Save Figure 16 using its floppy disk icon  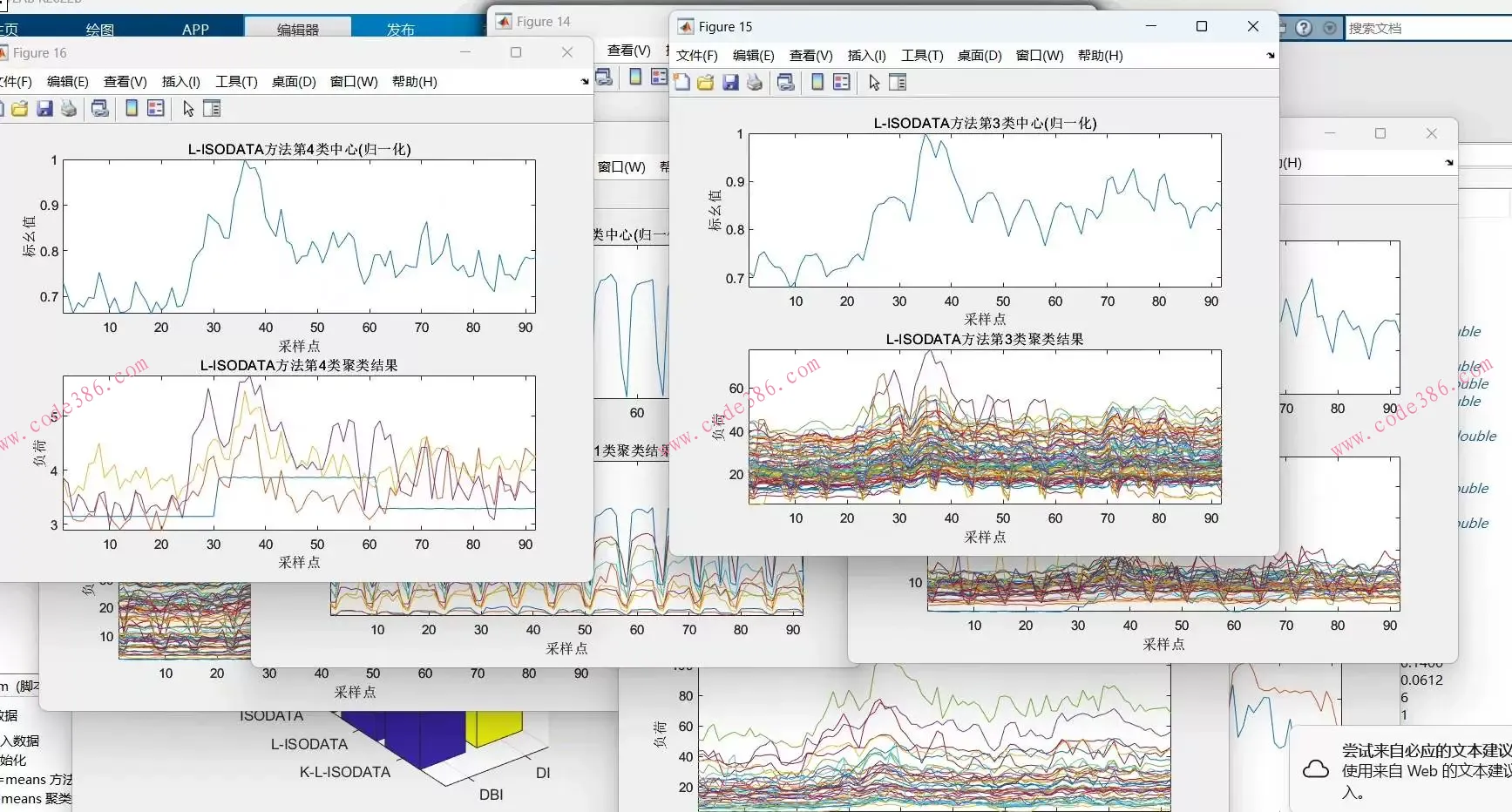click(x=44, y=108)
